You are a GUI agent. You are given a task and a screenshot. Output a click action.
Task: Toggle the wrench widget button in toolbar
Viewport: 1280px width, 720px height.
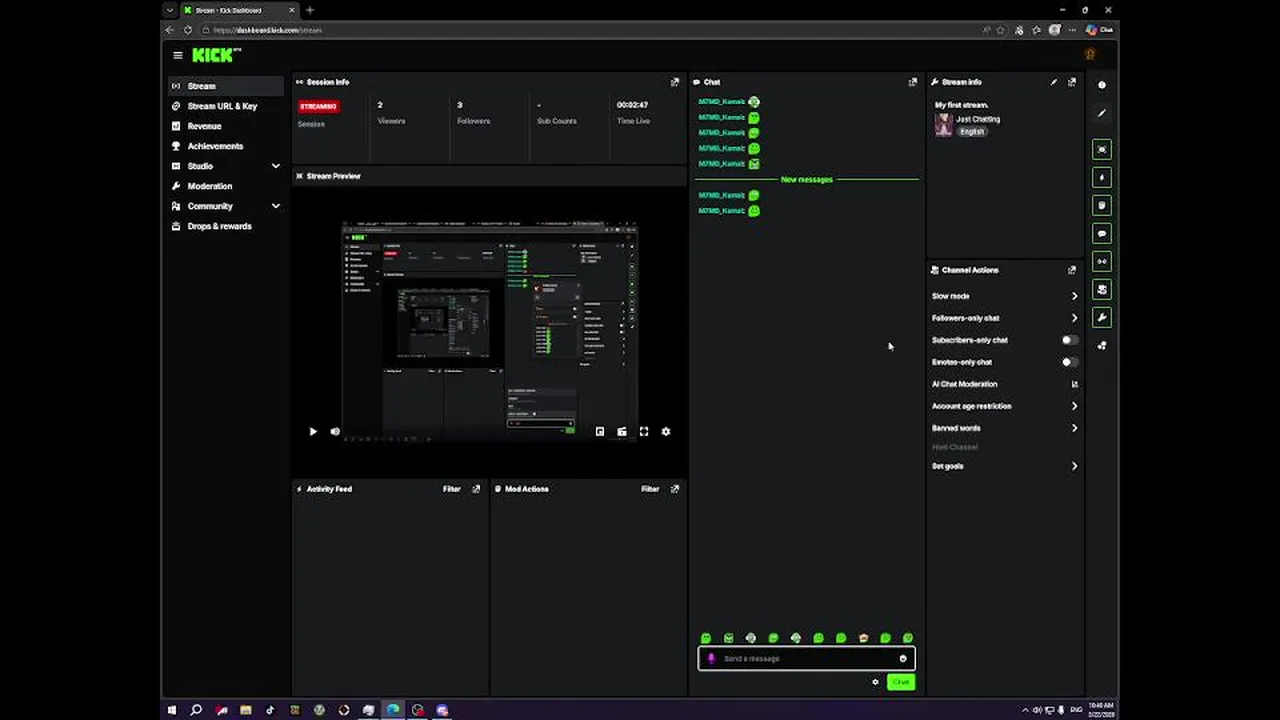pos(1102,317)
